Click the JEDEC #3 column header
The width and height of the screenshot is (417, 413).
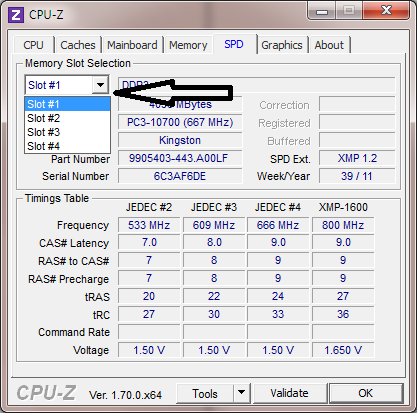click(x=214, y=207)
